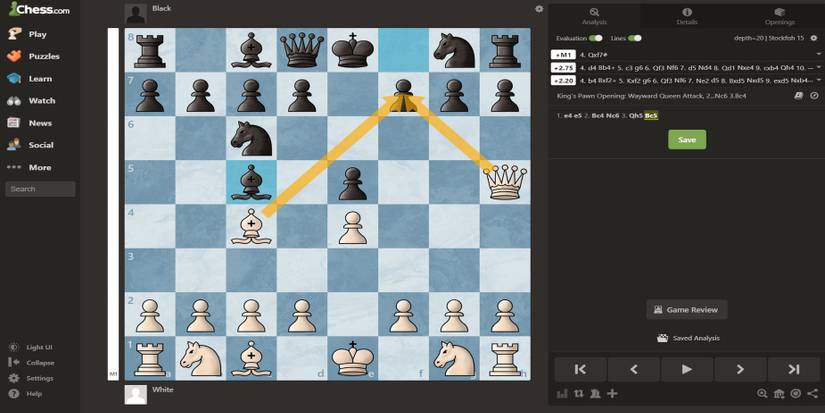Viewport: 825px width, 413px height.
Task: Click the magnifier self-analysis icon
Action: point(762,394)
